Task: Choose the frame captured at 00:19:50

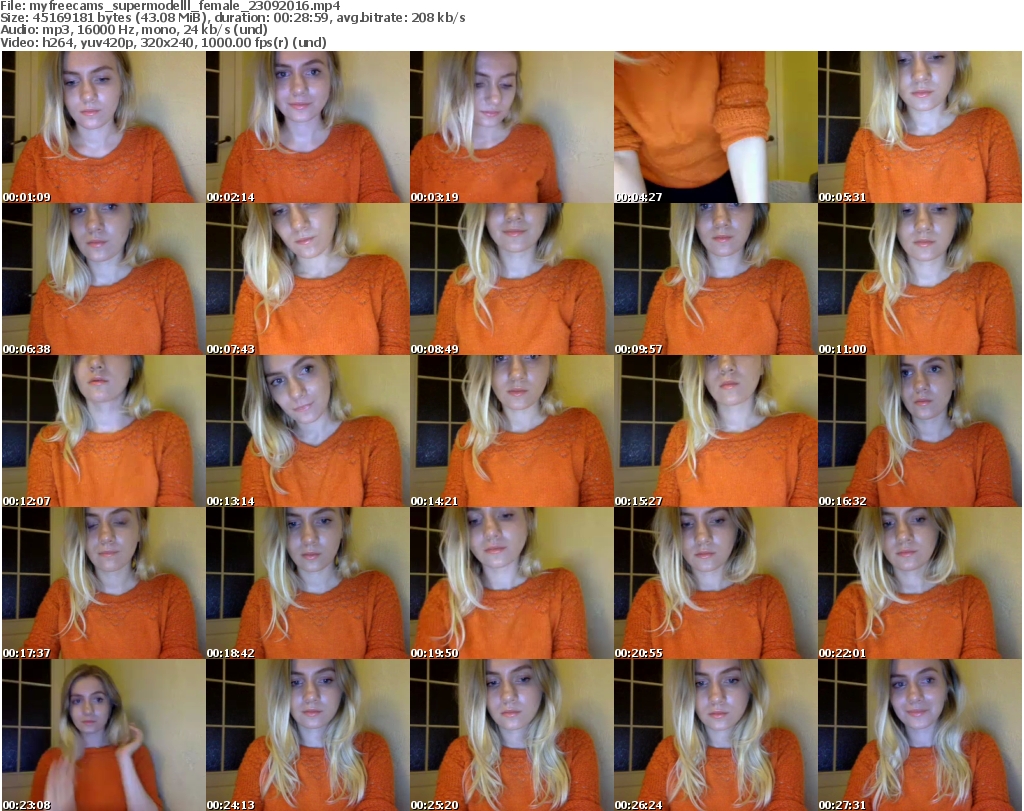Action: [511, 583]
